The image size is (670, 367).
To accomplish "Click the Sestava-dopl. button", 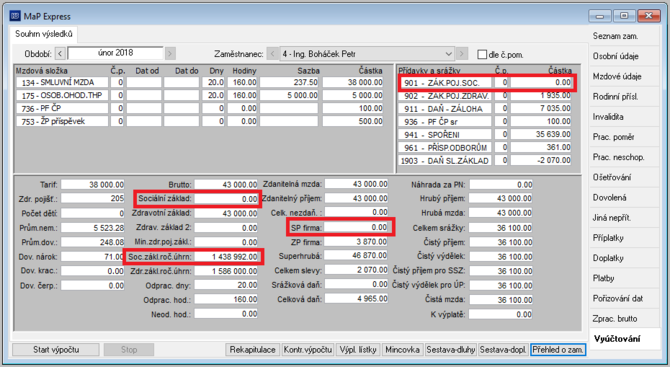I will (x=503, y=349).
